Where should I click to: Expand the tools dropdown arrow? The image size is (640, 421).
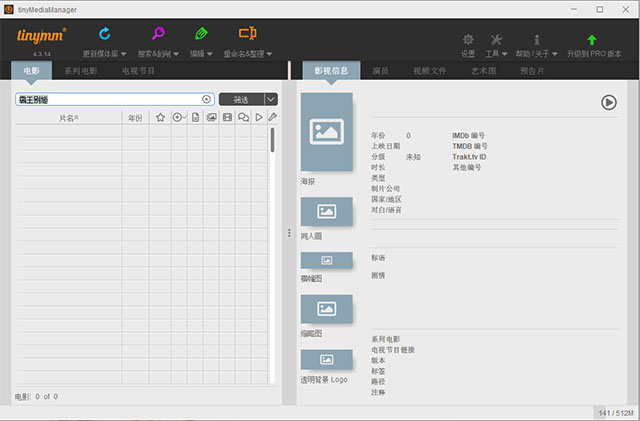pos(504,54)
